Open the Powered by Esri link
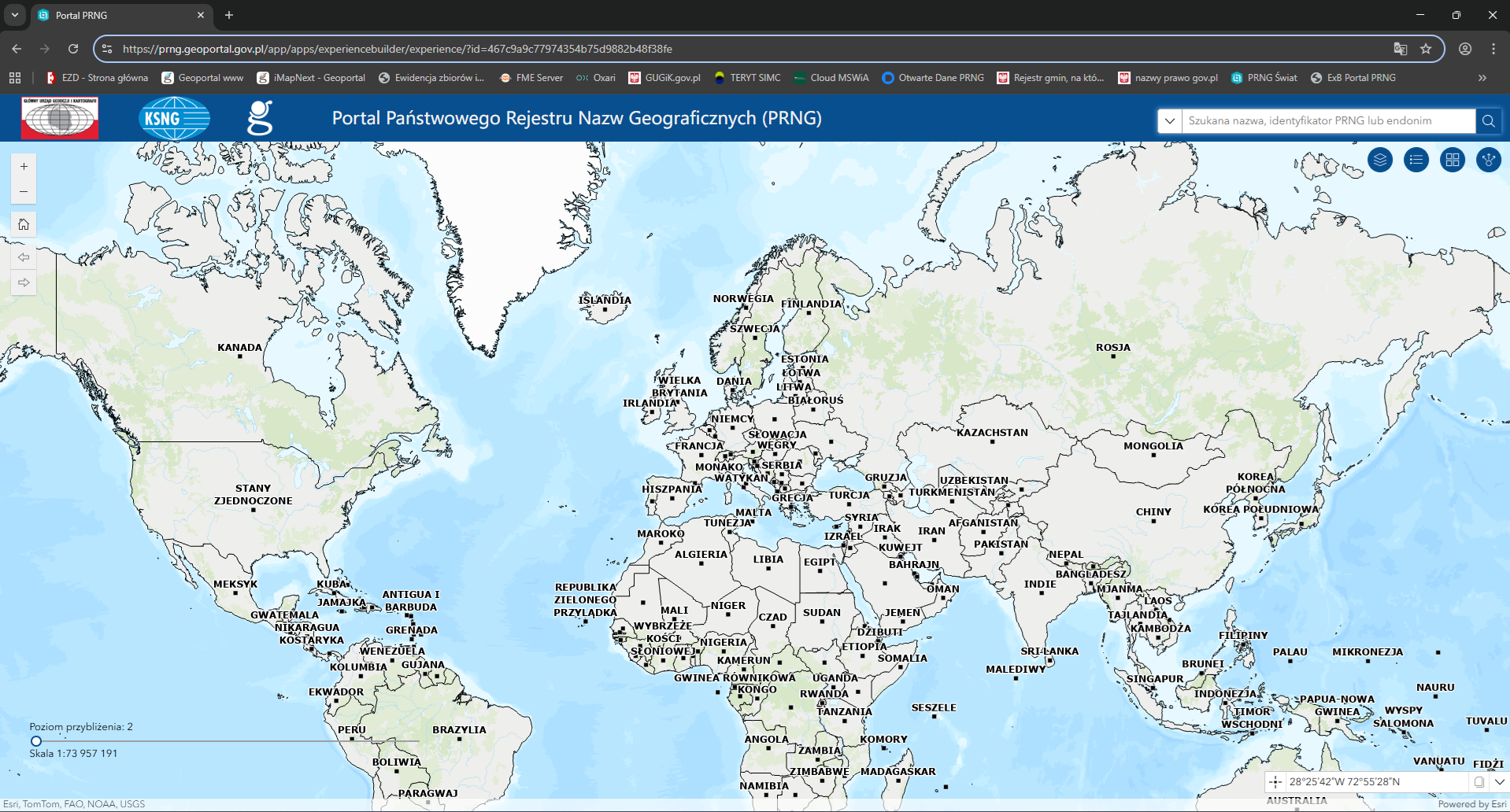 pyautogui.click(x=1471, y=804)
